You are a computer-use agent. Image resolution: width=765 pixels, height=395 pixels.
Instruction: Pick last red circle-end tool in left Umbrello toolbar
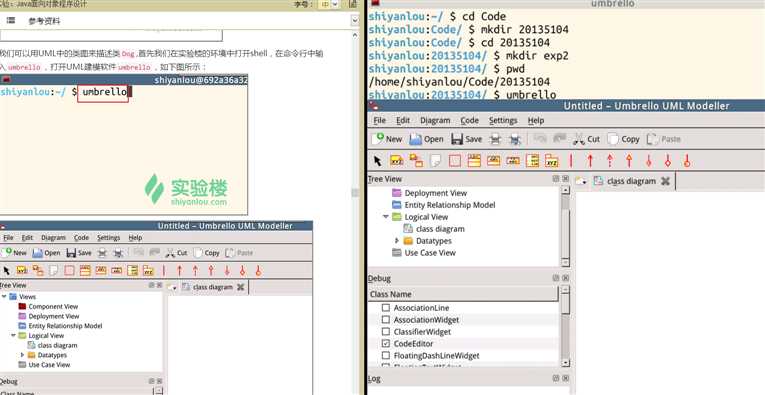[x=258, y=271]
